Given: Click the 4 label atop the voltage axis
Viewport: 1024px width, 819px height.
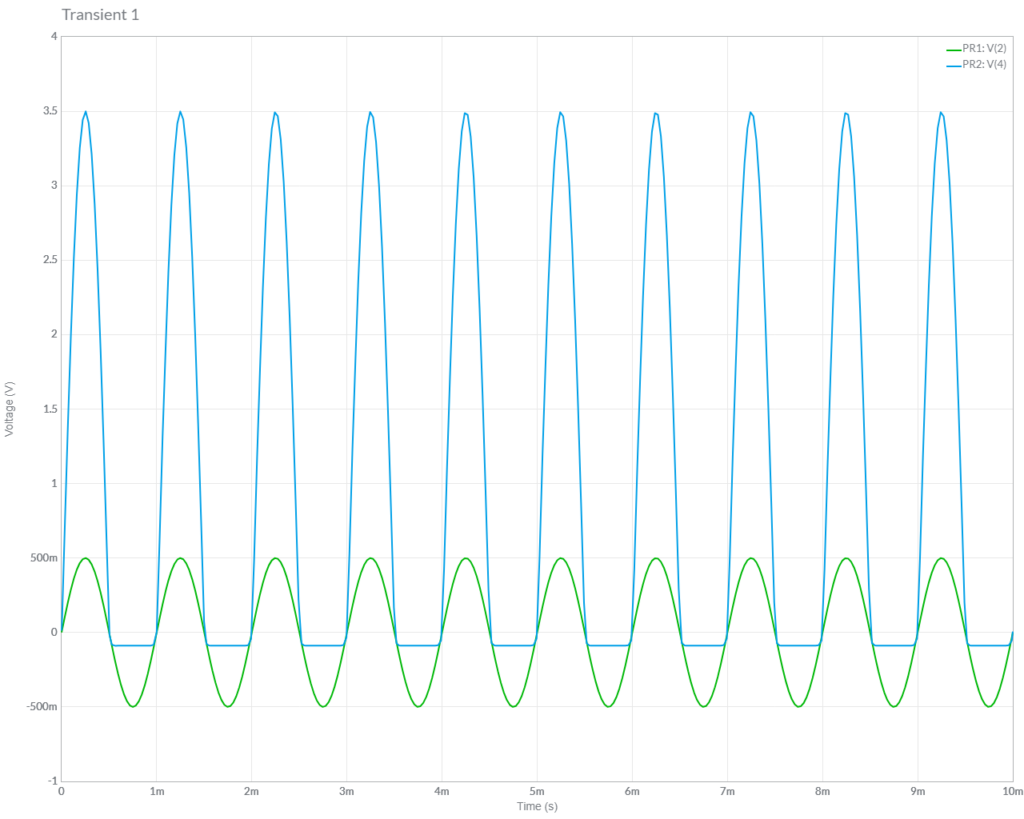Looking at the screenshot, I should coord(54,37).
